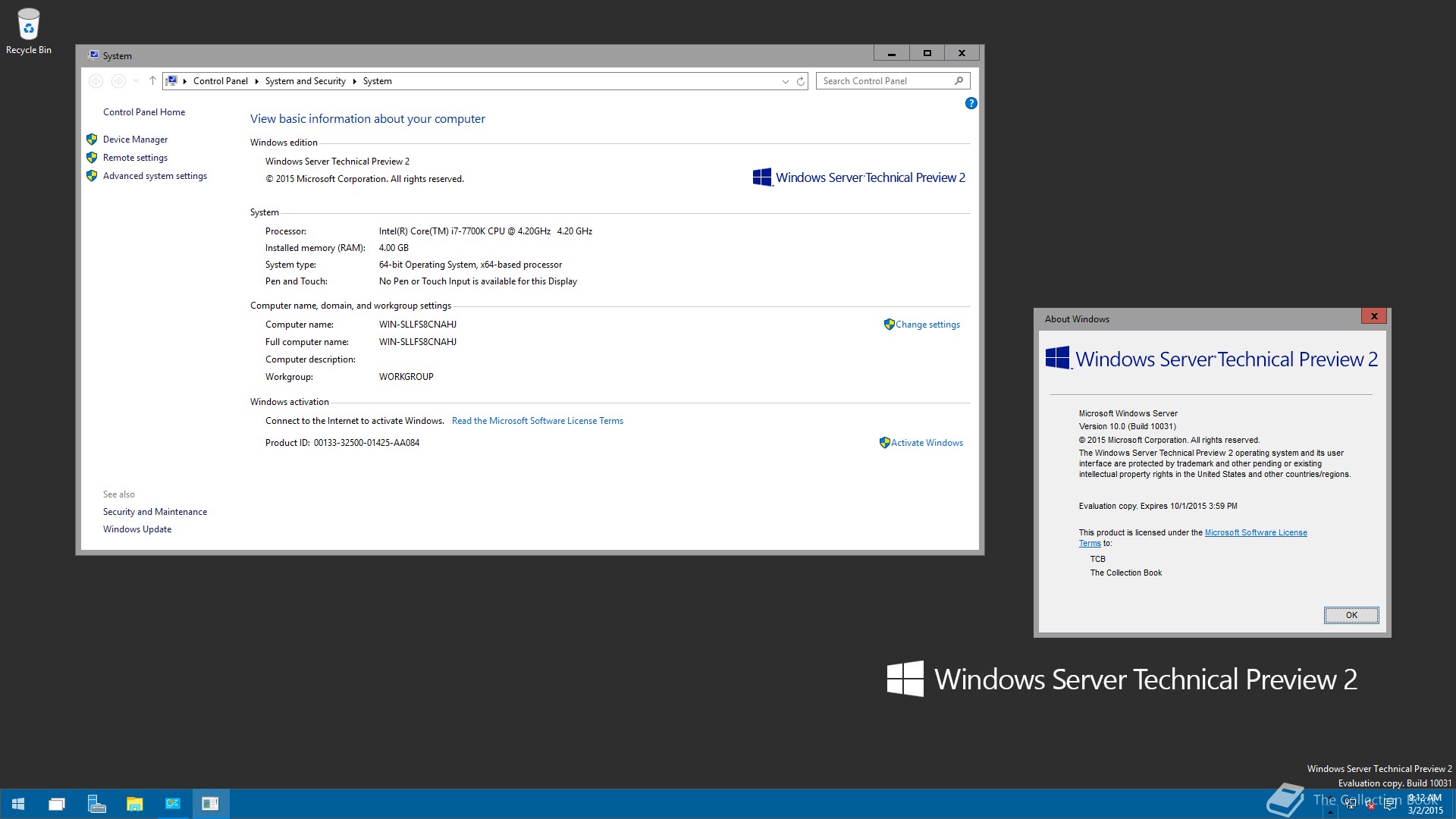Open Remote settings link
This screenshot has height=819, width=1456.
coord(136,158)
